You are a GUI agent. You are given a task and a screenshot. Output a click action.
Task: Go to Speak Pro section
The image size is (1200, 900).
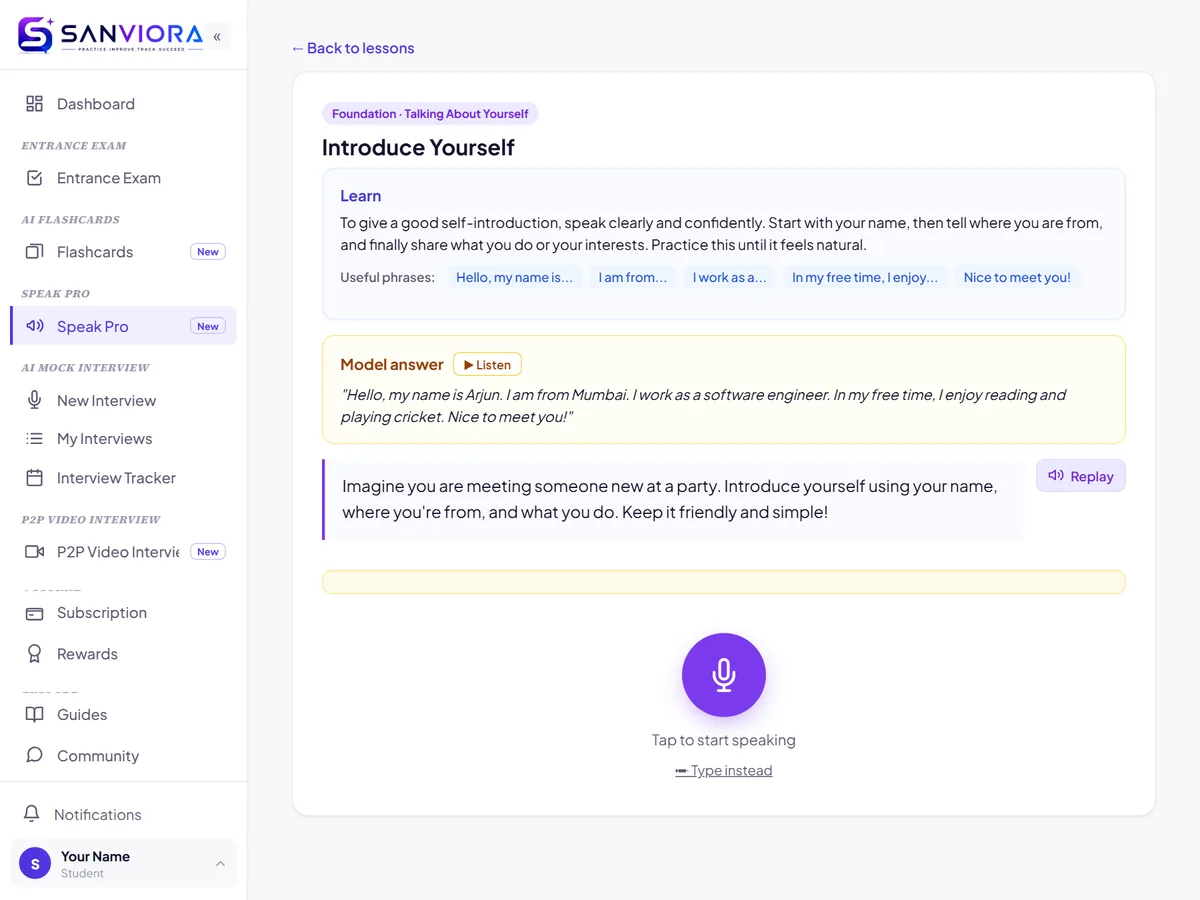tap(124, 326)
